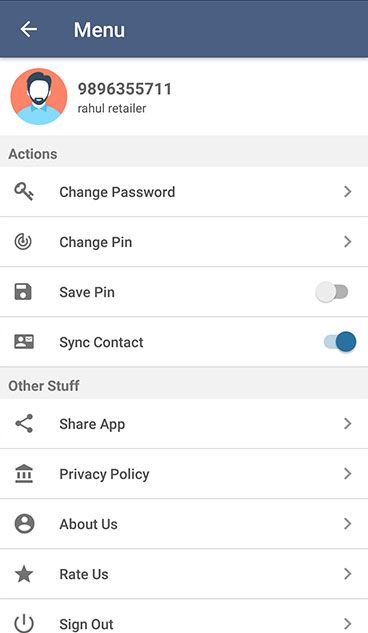Image resolution: width=368 pixels, height=633 pixels.
Task: Tap the Change Pin fingerprint icon
Action: (x=23, y=241)
